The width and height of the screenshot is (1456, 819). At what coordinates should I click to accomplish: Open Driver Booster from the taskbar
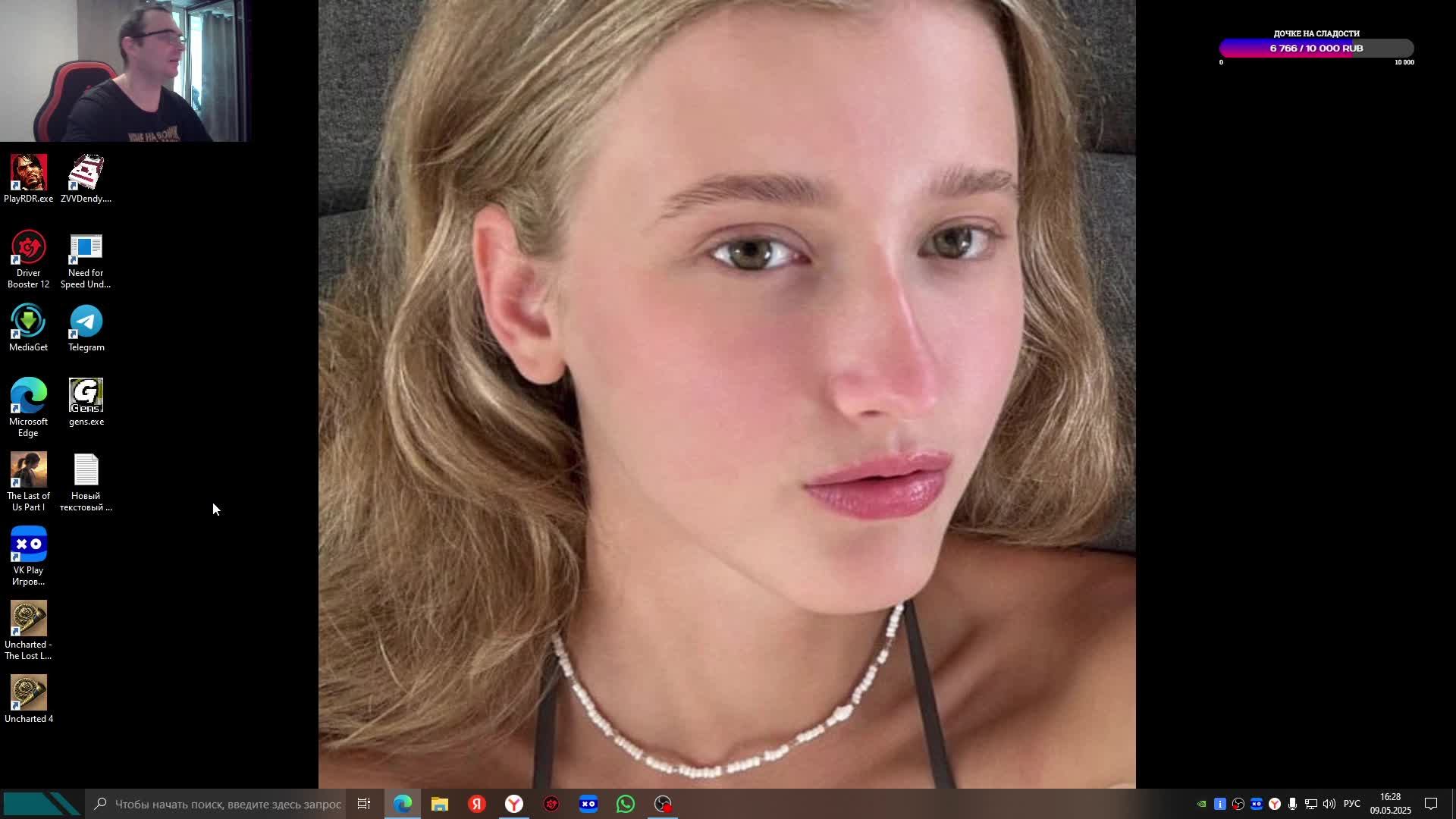(x=551, y=804)
